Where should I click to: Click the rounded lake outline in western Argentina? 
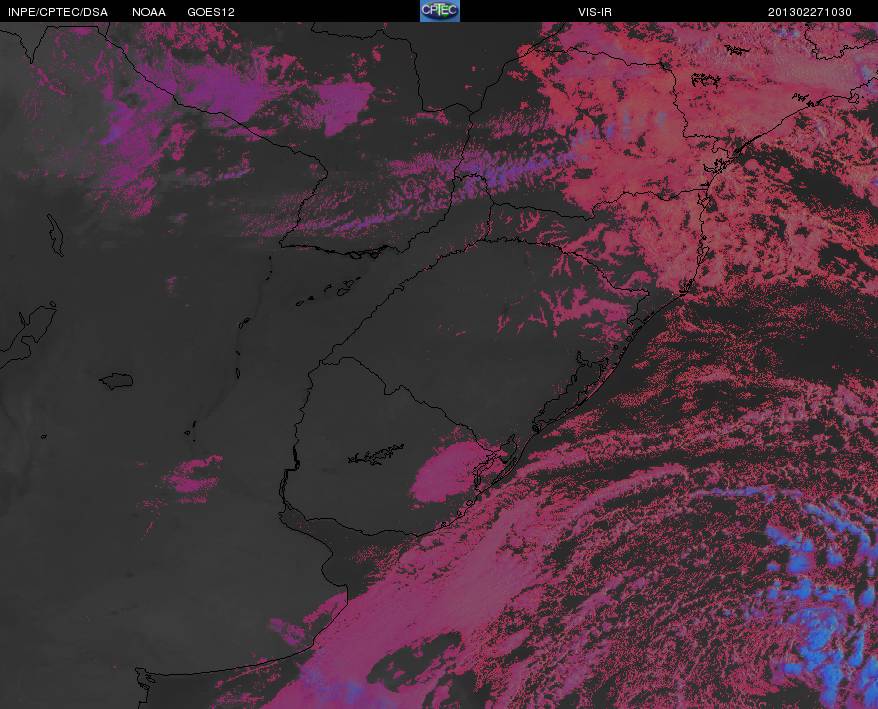coord(116,381)
